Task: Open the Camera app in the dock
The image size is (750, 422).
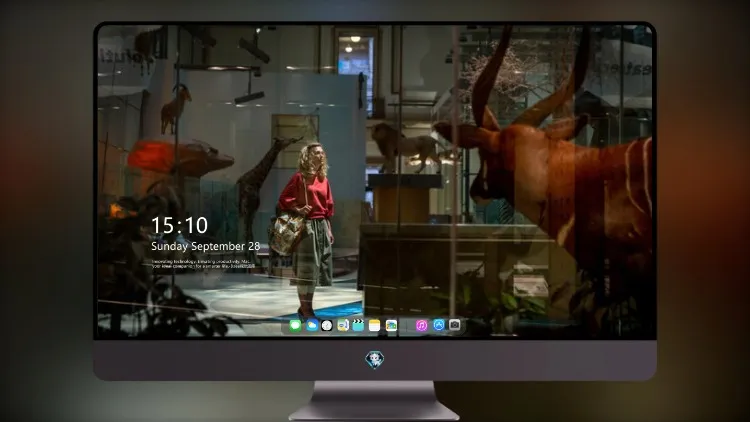Action: point(454,325)
